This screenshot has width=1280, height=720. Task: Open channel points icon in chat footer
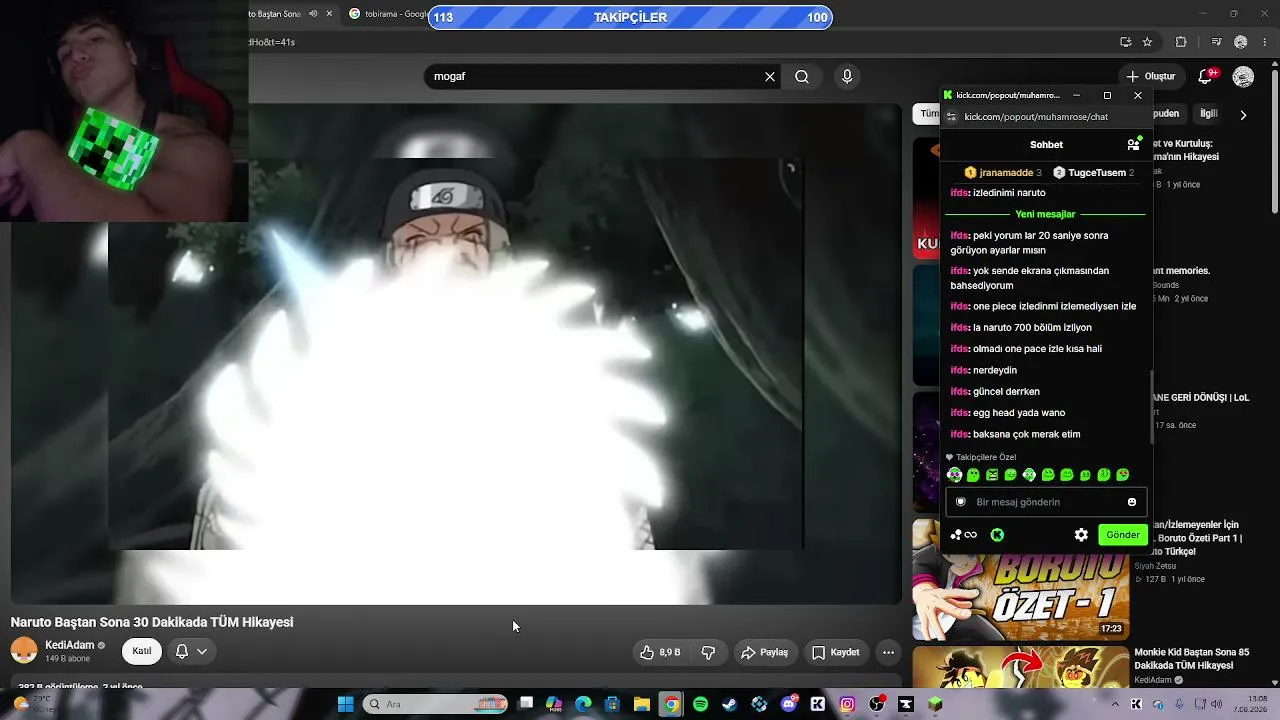(963, 535)
